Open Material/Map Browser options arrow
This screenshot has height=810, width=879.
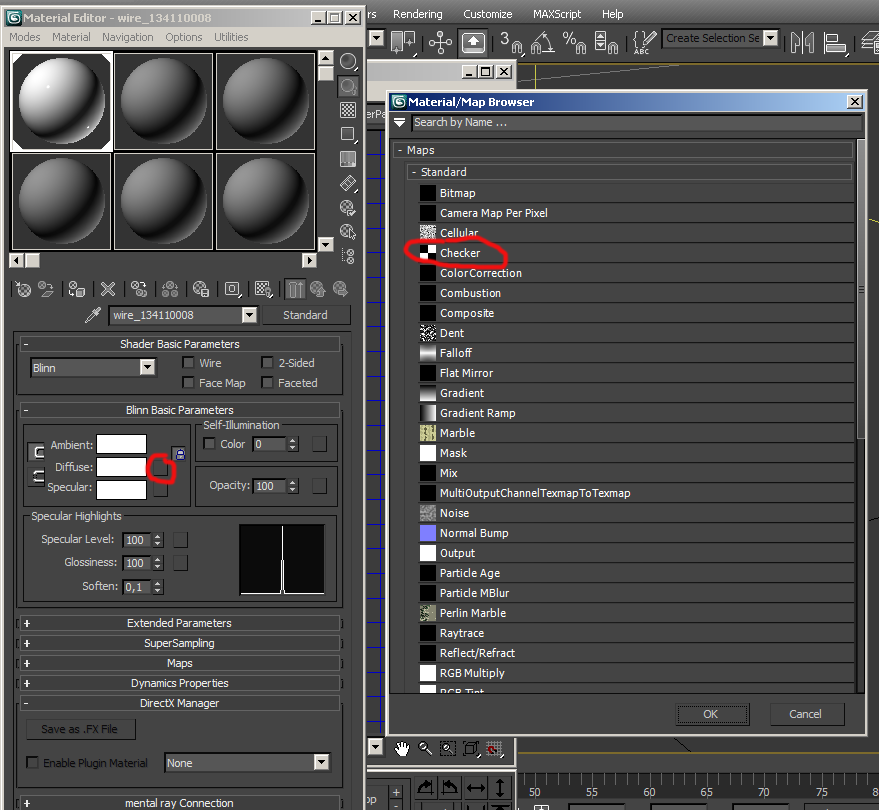(x=399, y=122)
